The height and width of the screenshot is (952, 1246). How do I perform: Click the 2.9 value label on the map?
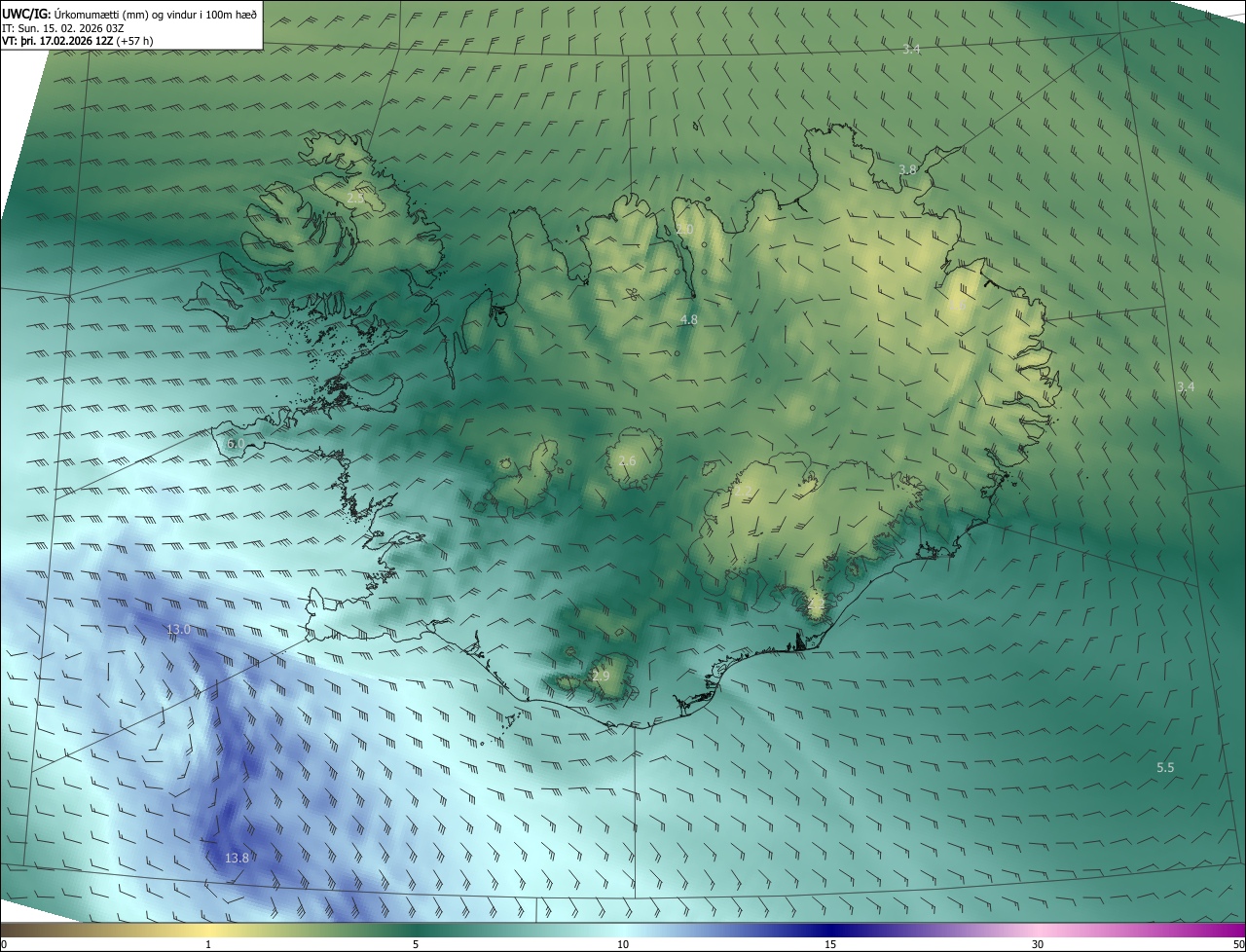[x=601, y=676]
